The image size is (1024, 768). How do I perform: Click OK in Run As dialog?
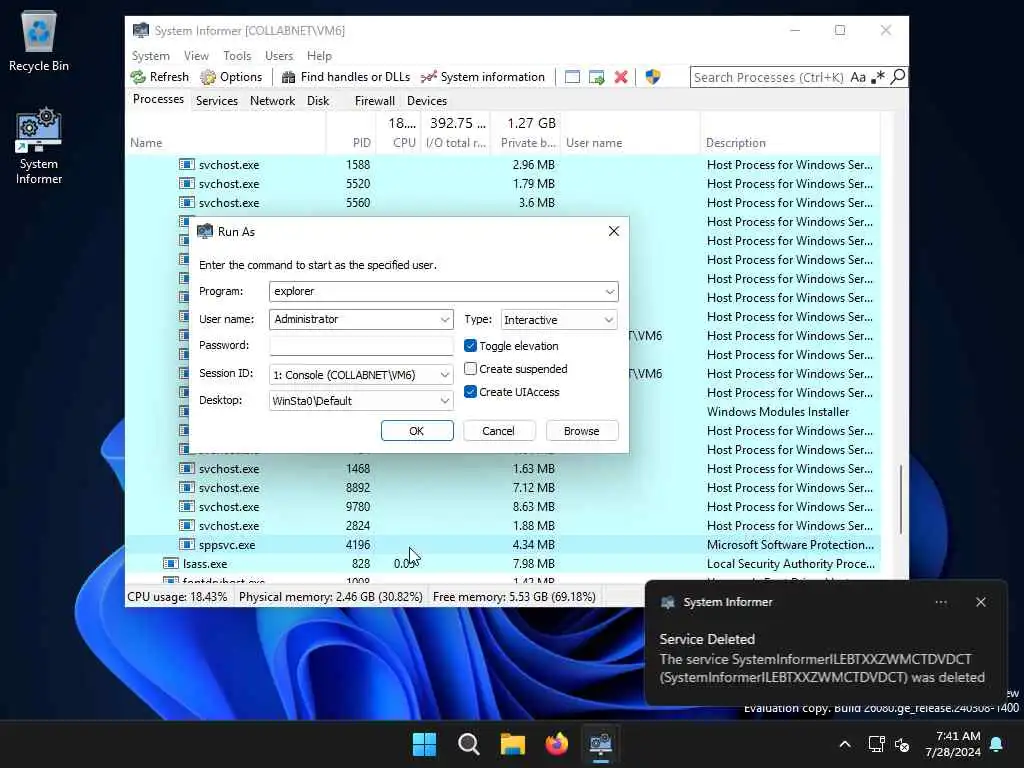point(417,431)
